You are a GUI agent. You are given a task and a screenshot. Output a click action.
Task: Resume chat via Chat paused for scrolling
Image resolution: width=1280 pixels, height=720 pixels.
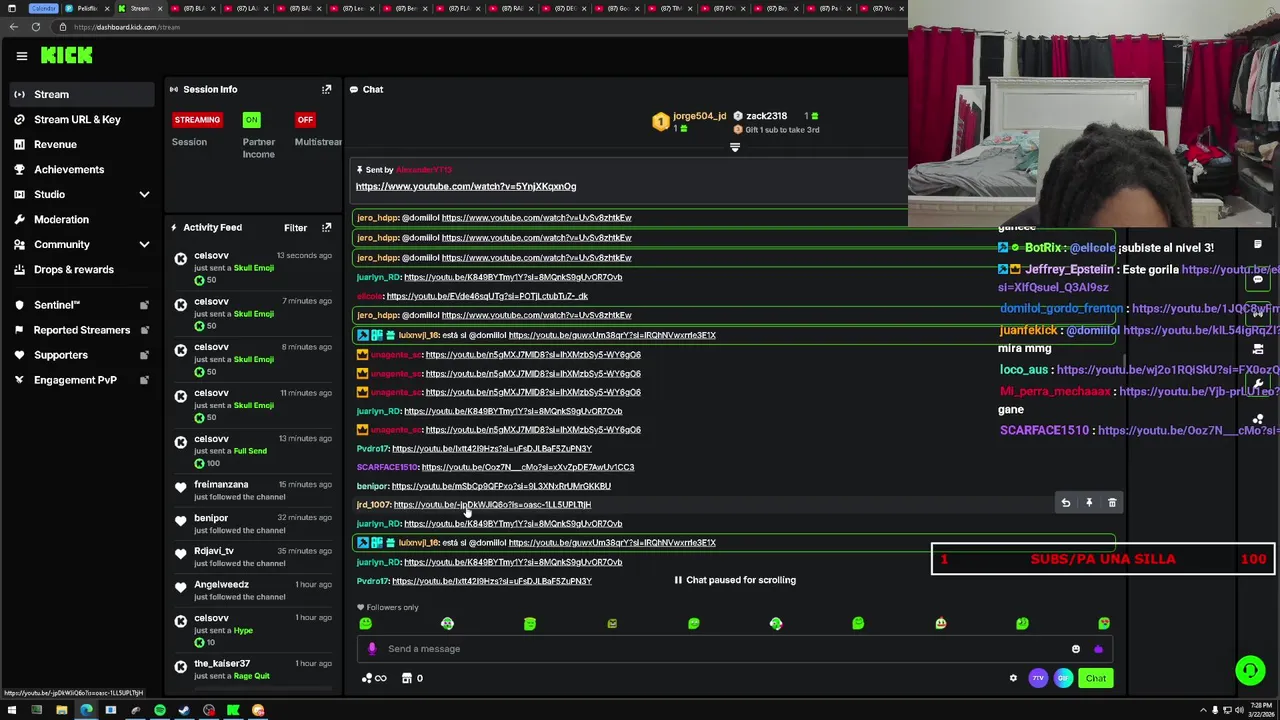pyautogui.click(x=735, y=580)
